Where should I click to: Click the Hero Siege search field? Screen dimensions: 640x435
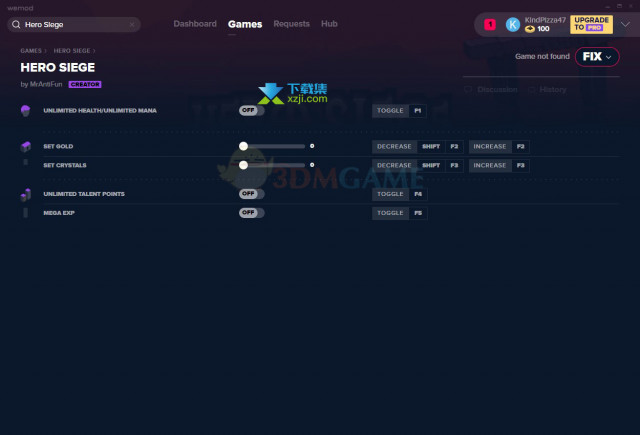click(x=74, y=24)
